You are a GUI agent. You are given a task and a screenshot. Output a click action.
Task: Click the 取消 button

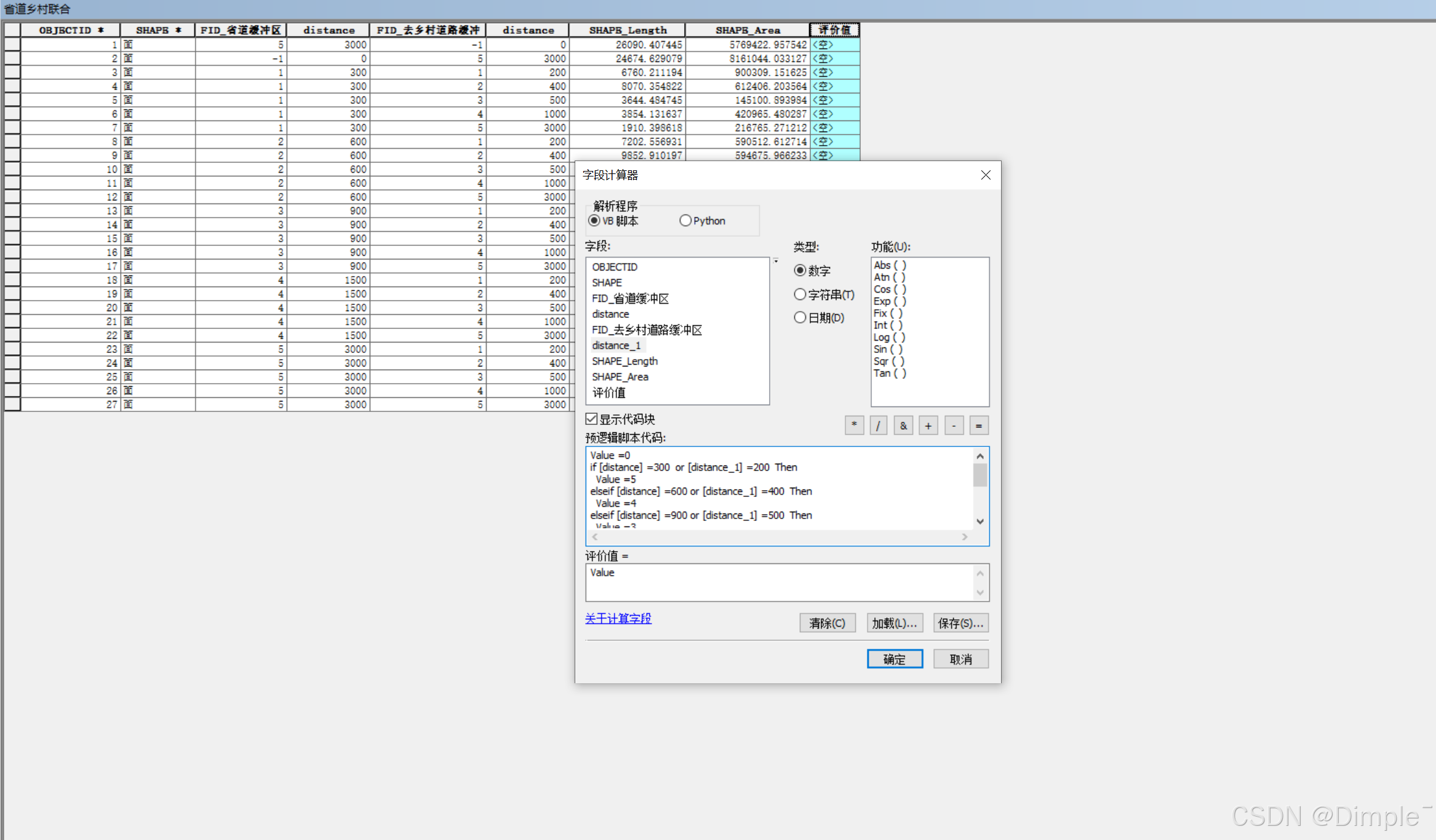click(x=961, y=659)
